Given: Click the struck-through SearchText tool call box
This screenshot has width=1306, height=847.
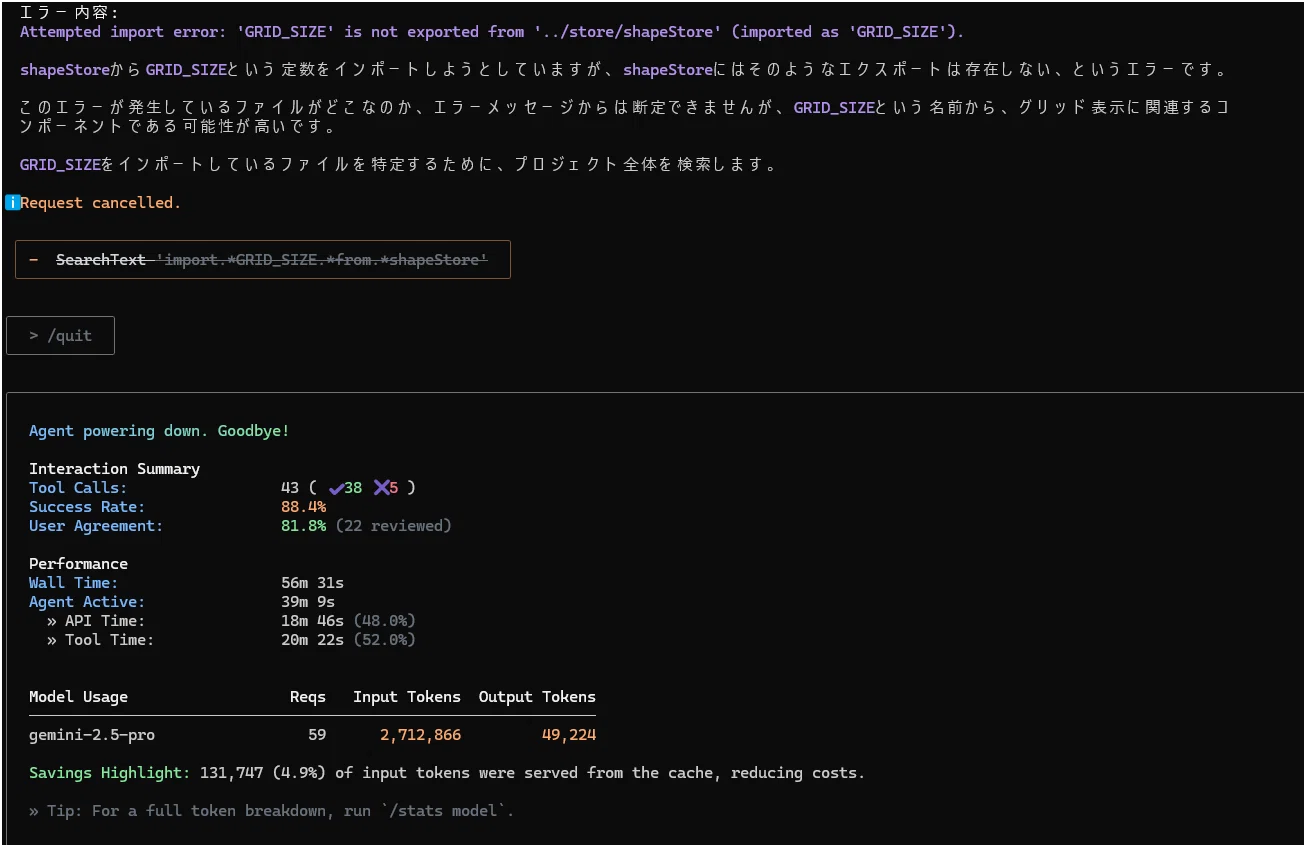Looking at the screenshot, I should (x=263, y=260).
